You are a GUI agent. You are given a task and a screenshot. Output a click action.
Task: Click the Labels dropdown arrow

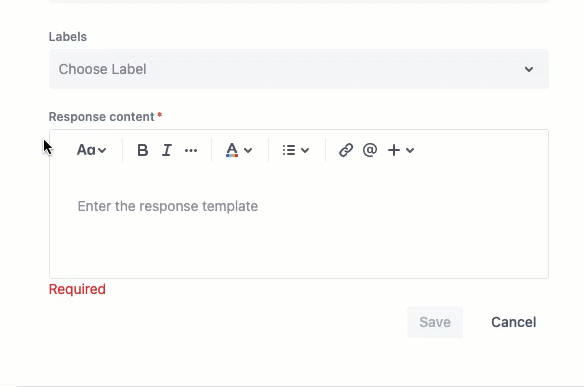(529, 69)
